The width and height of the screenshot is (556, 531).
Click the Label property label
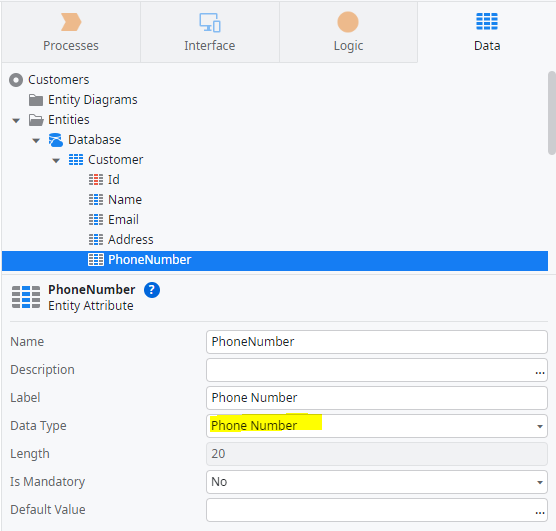click(25, 398)
